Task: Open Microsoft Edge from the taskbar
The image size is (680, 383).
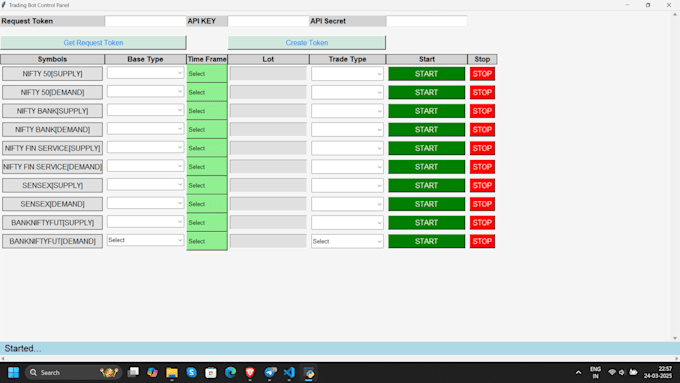Action: pyautogui.click(x=230, y=373)
